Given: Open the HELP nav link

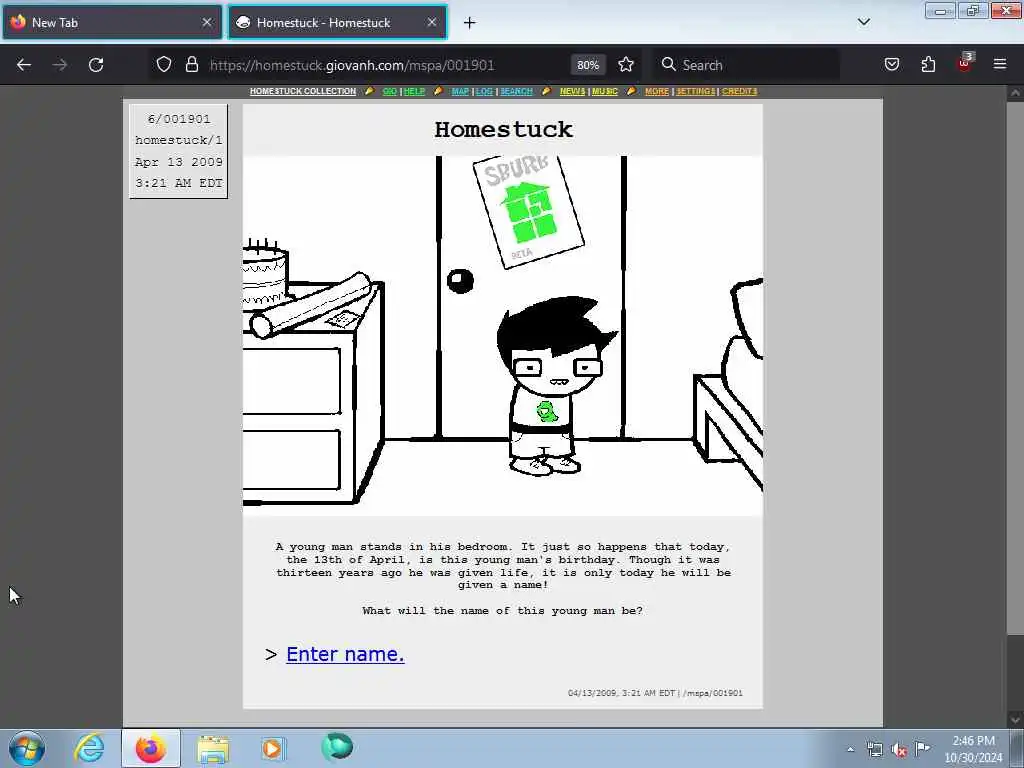Looking at the screenshot, I should (414, 91).
